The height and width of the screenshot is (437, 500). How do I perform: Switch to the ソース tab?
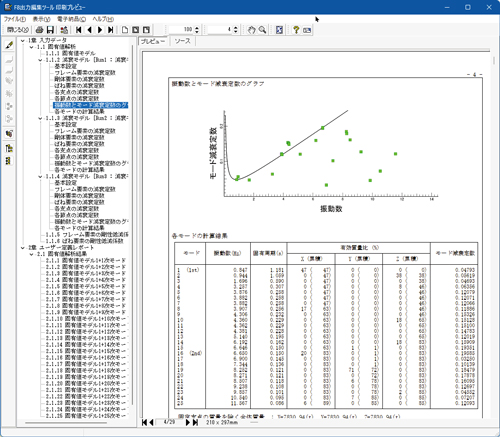183,41
